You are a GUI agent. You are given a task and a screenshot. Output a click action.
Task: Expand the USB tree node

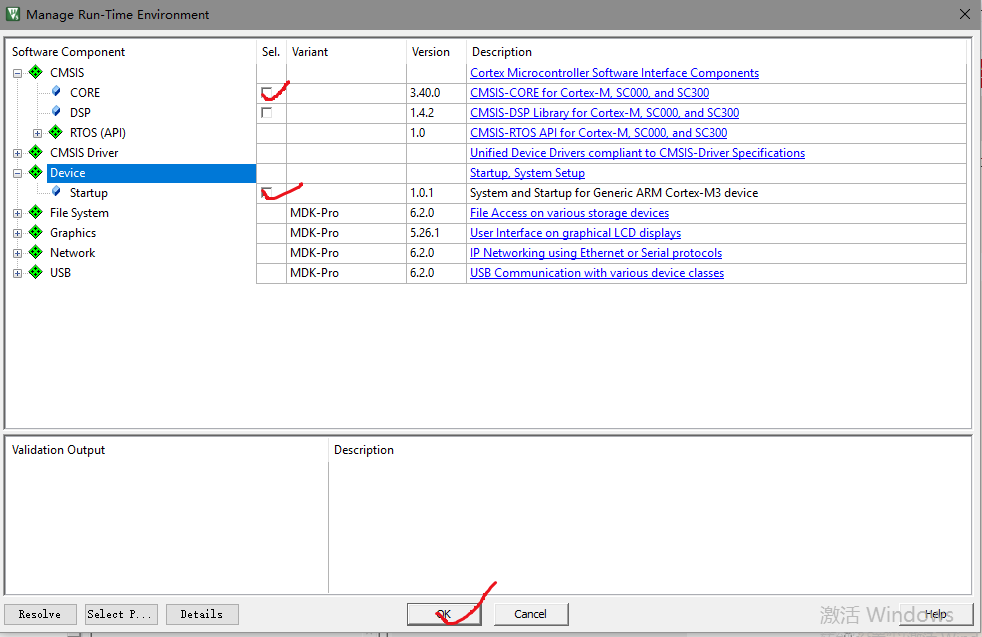18,274
